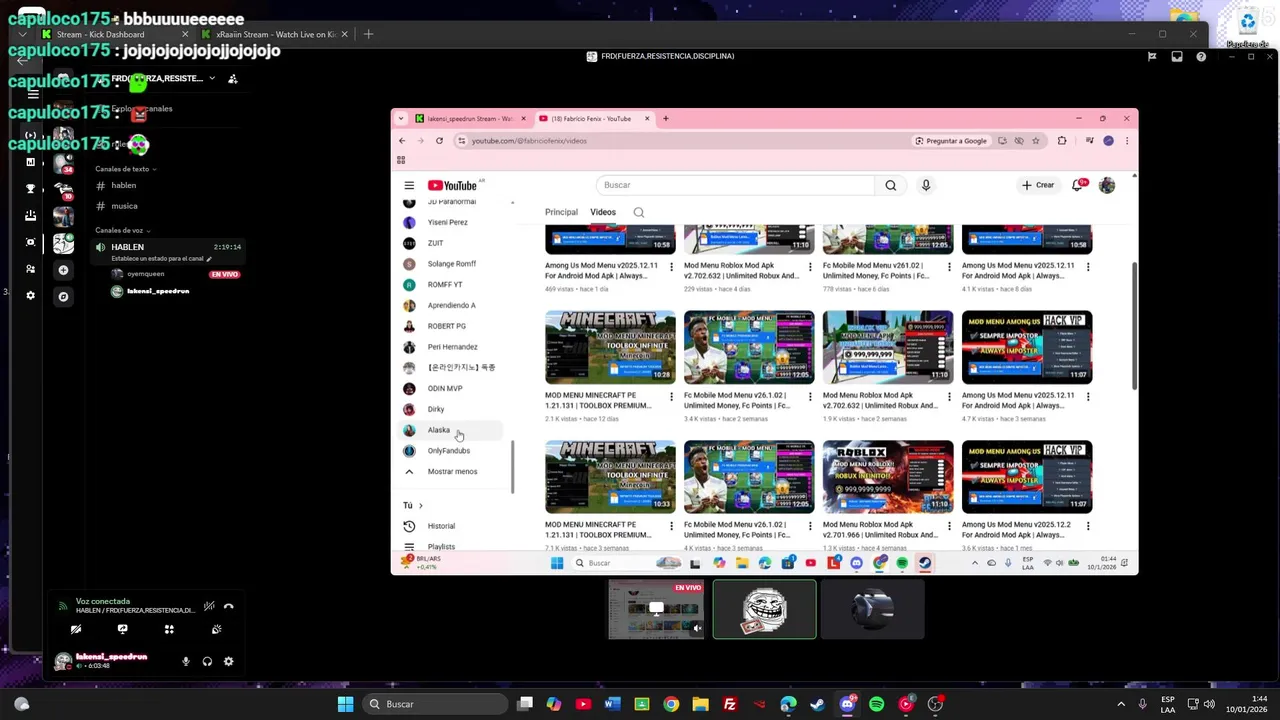Expand the FRD server name dropdown
The image size is (1280, 720).
click(211, 79)
